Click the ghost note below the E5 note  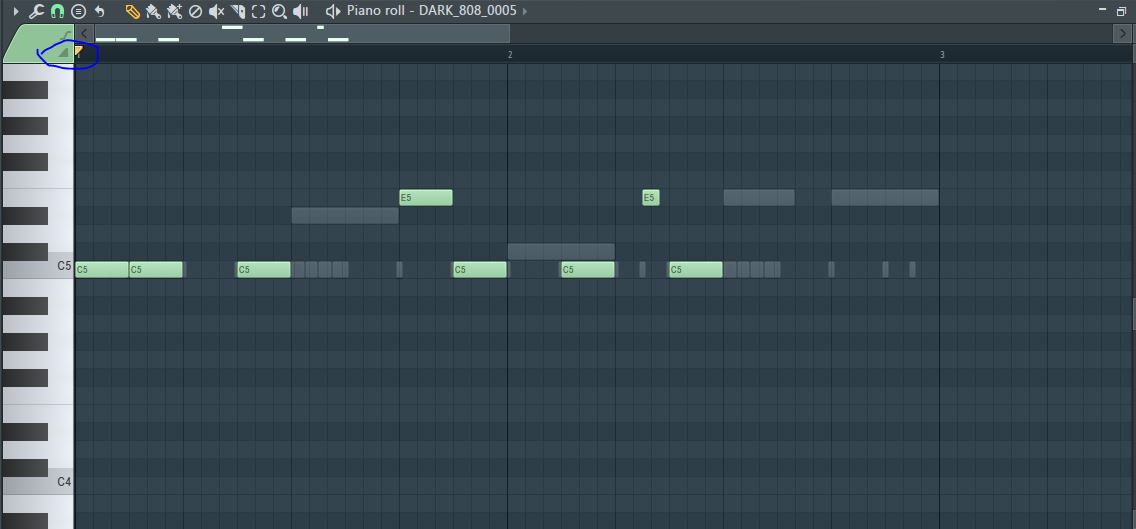pos(345,215)
